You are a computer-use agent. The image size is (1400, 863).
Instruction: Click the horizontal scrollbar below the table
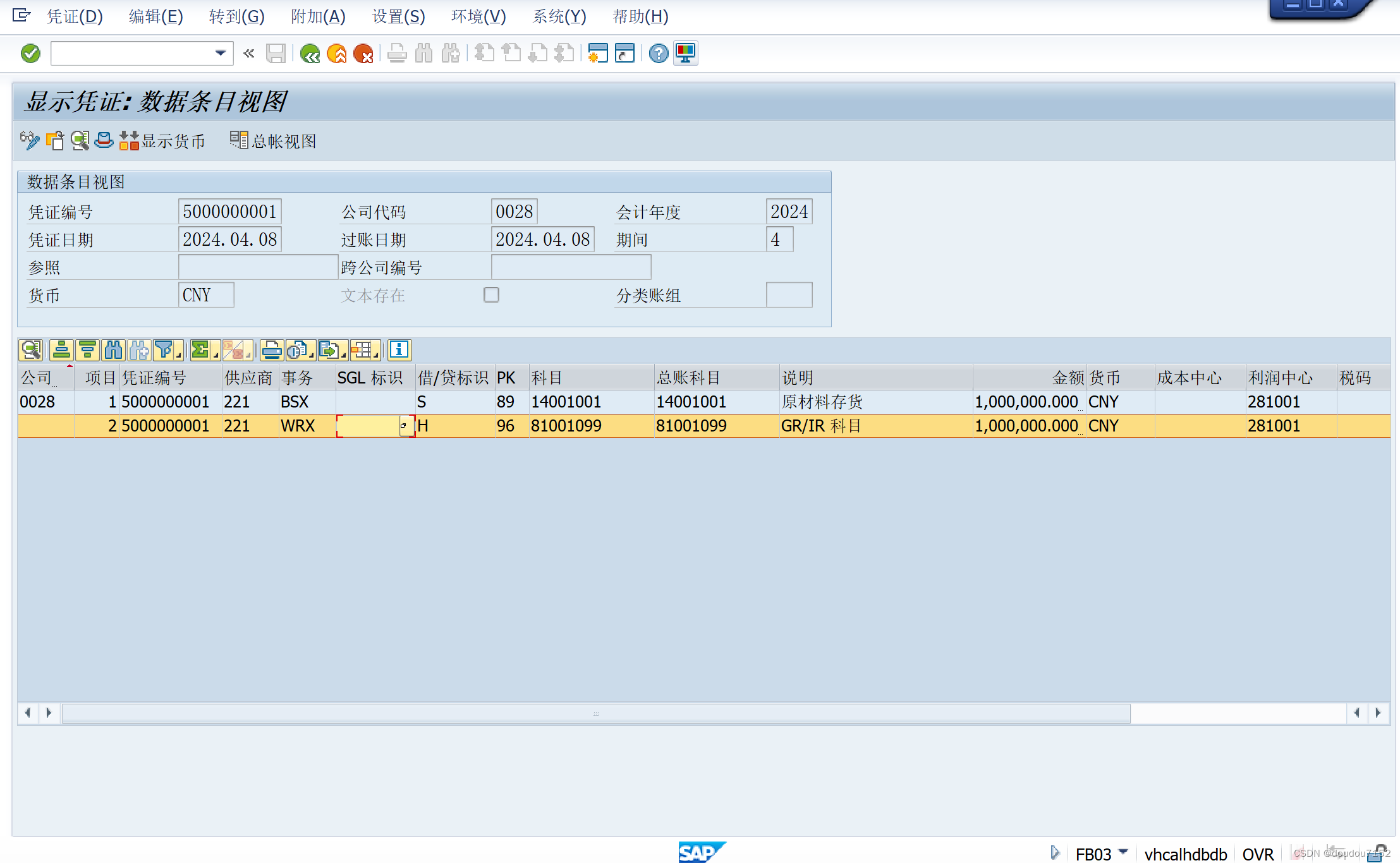594,713
